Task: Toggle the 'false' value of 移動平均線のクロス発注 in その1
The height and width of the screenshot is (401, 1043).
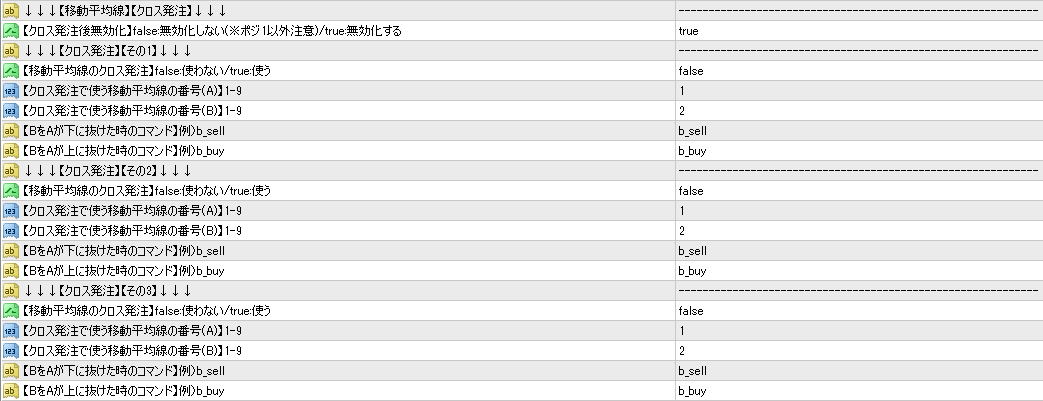Action: point(690,71)
